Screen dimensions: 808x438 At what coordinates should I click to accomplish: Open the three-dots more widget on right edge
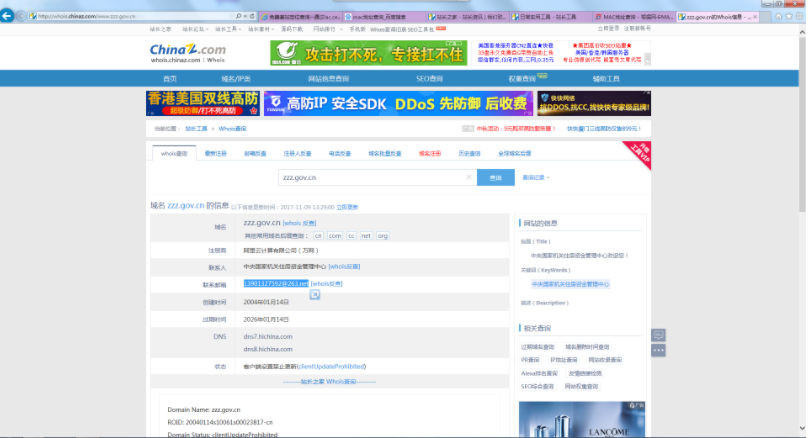[658, 350]
